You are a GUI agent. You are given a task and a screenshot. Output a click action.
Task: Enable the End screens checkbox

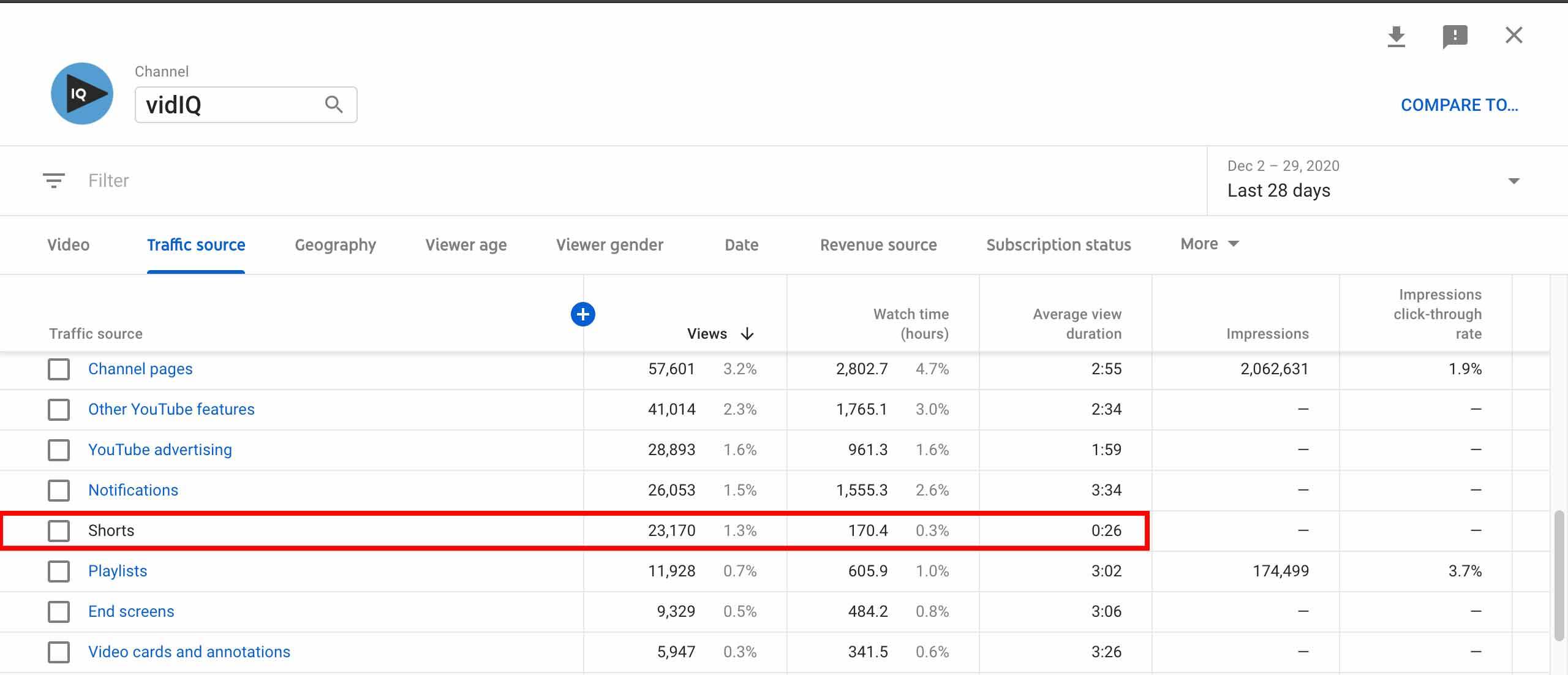click(59, 612)
